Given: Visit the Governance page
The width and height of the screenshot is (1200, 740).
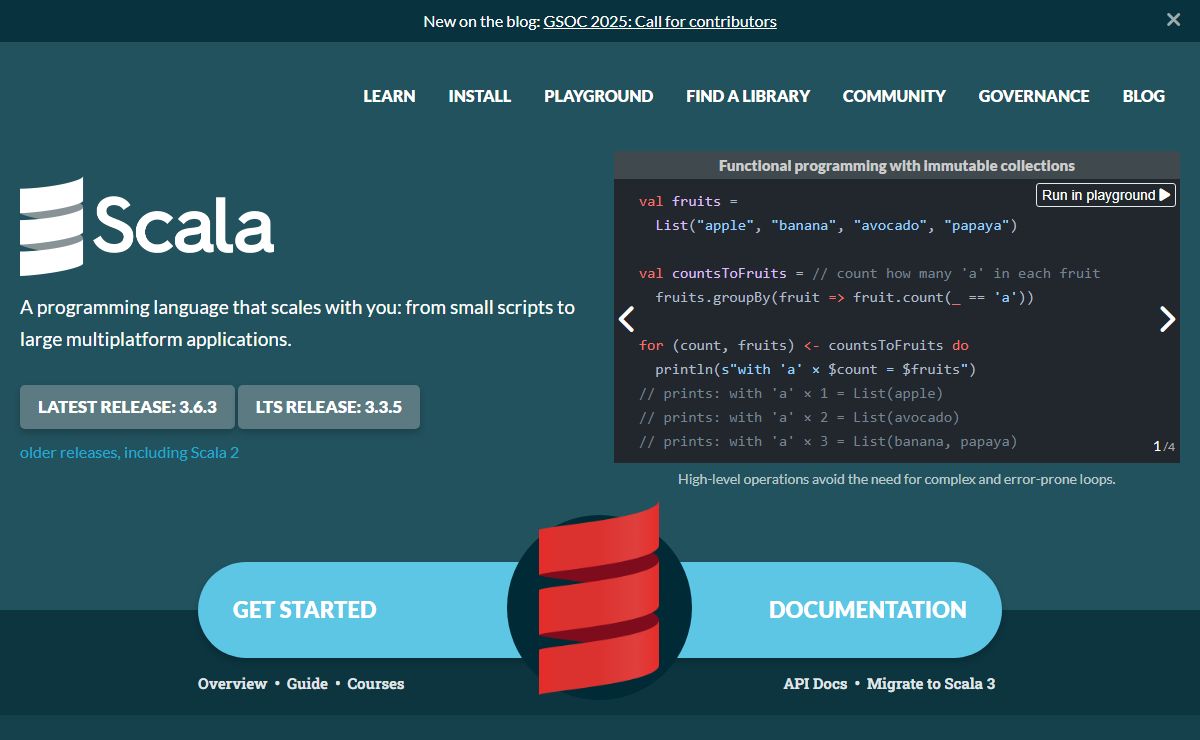Looking at the screenshot, I should pyautogui.click(x=1034, y=96).
